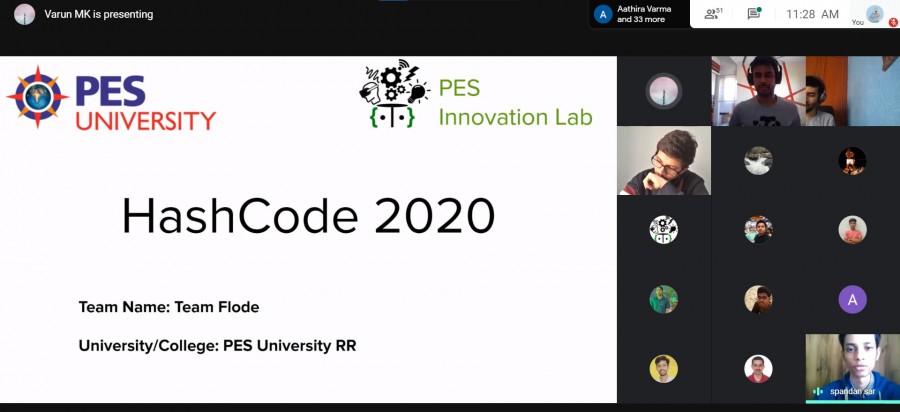Open the participants list icon

click(712, 14)
